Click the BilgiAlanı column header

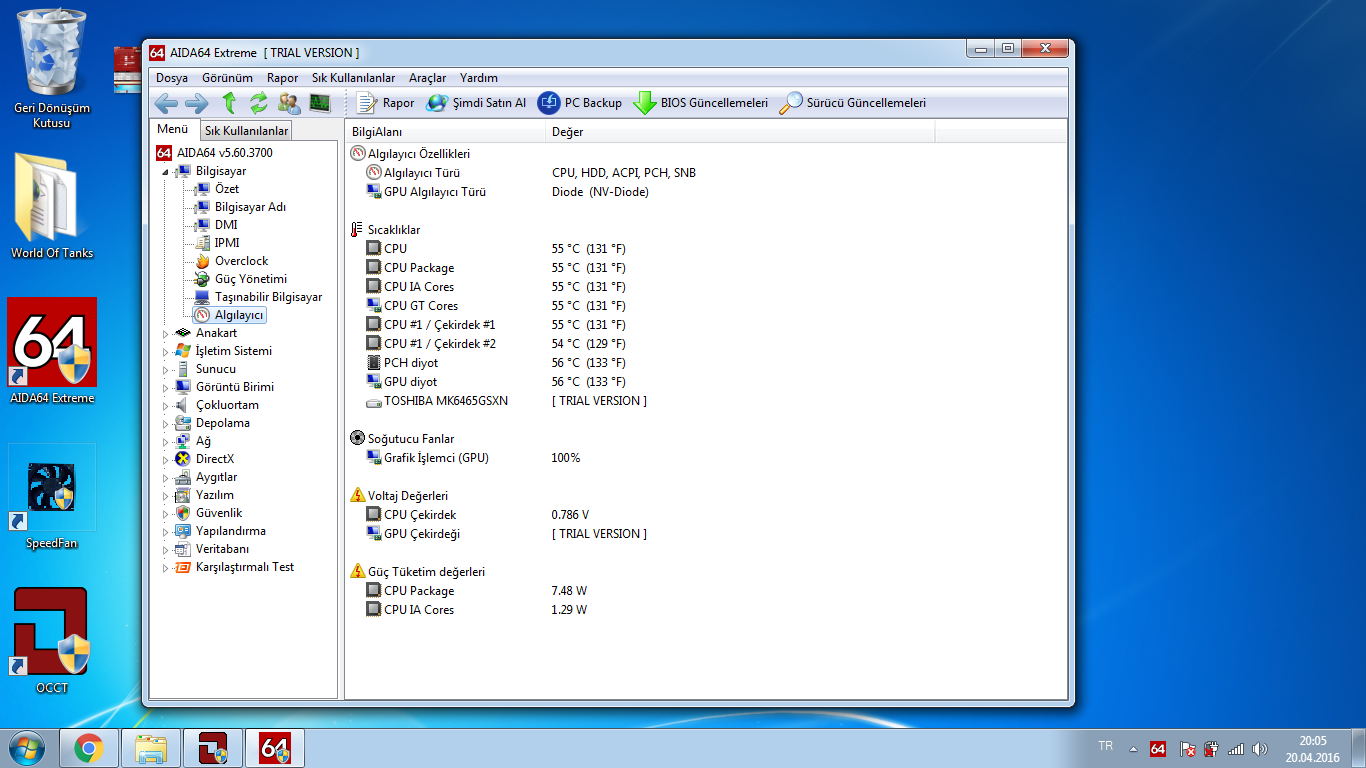(446, 131)
